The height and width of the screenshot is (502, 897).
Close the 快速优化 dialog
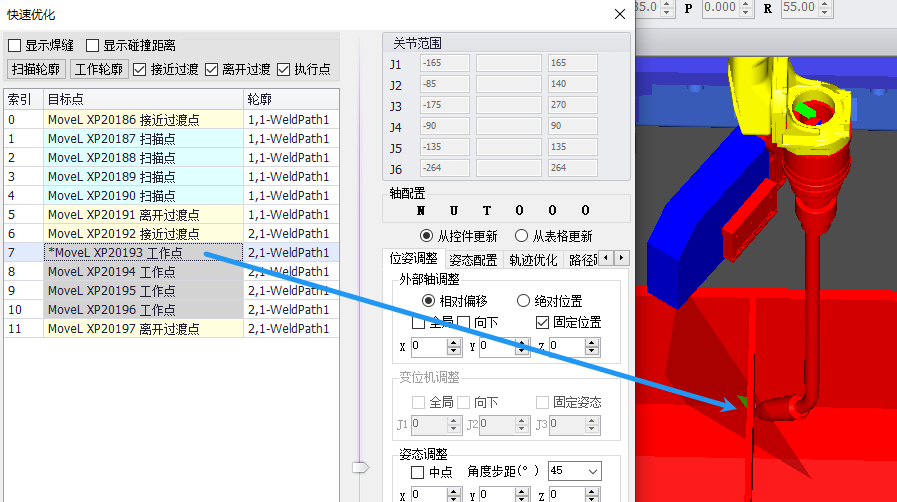620,14
